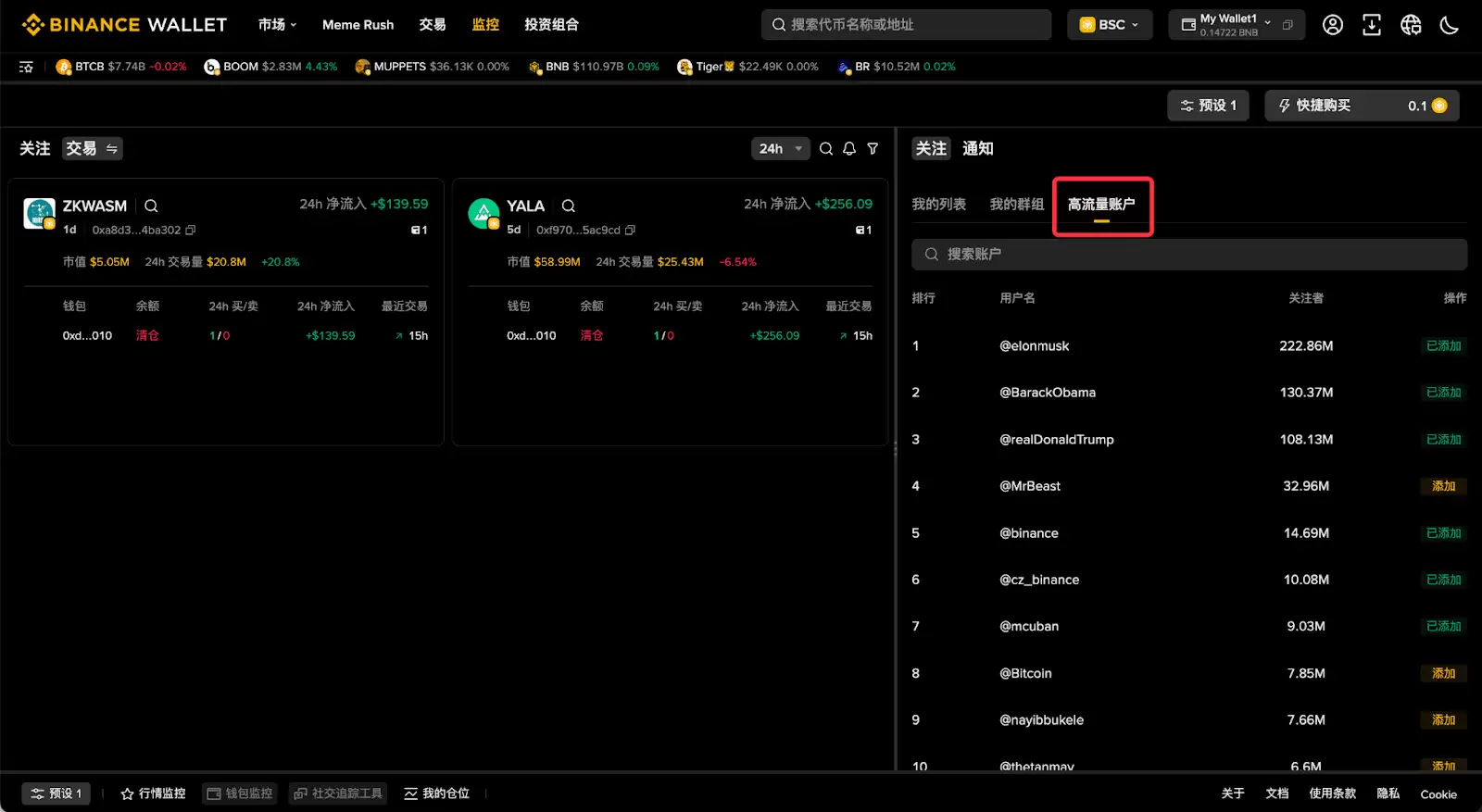Image resolution: width=1482 pixels, height=812 pixels.
Task: Click the download app icon
Action: (x=1372, y=25)
